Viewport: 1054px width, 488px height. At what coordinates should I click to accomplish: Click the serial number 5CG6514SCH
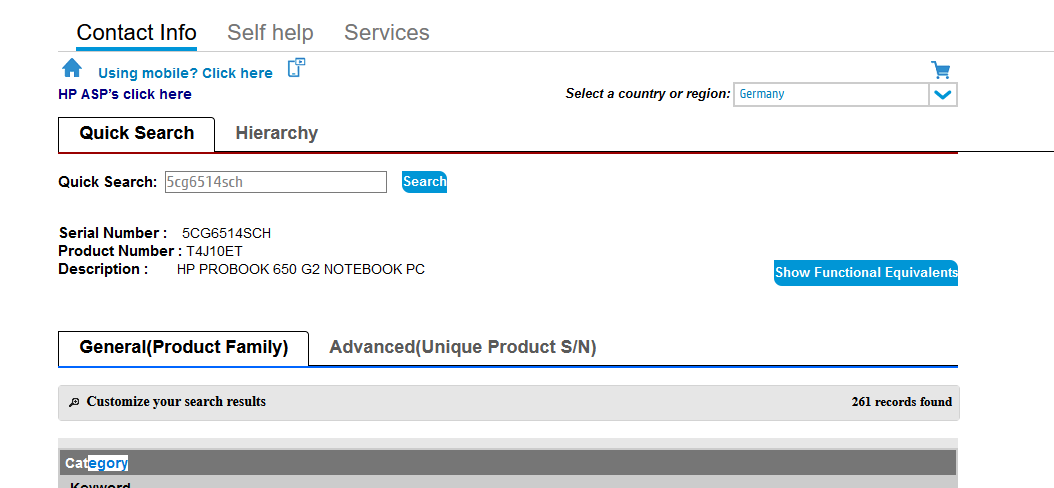tap(227, 234)
